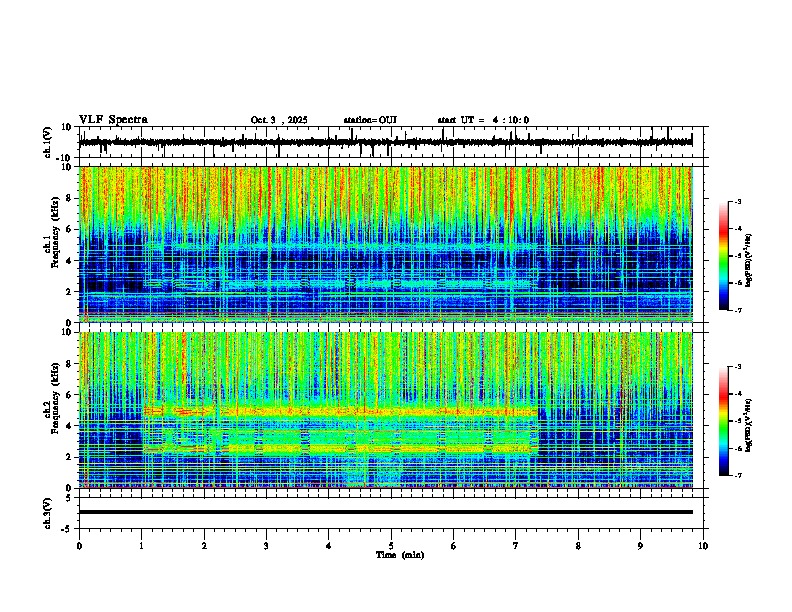Click the ch.2 spectrogram color scale bar
This screenshot has height=612, width=792.
pos(723,421)
